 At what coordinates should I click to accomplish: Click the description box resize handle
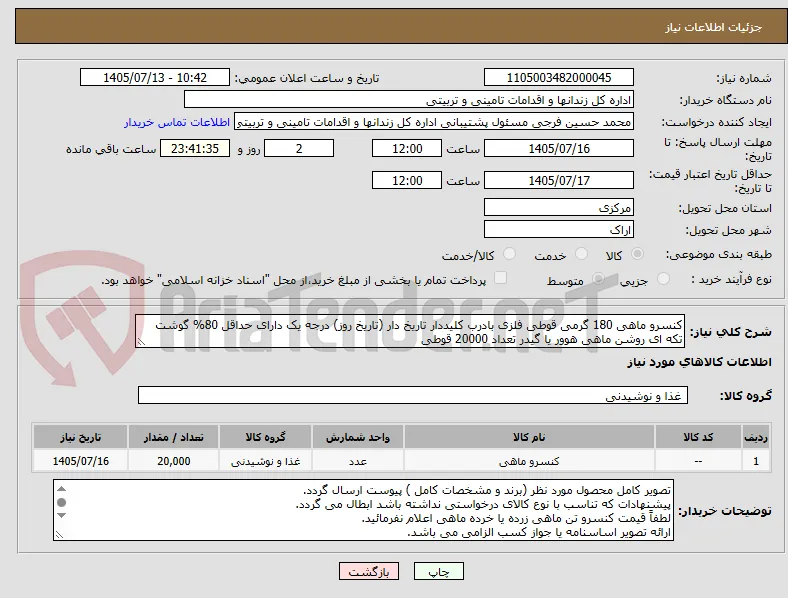(141, 342)
